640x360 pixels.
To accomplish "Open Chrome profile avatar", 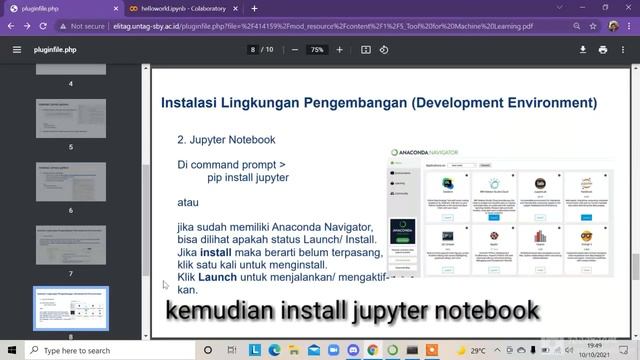I will [613, 26].
